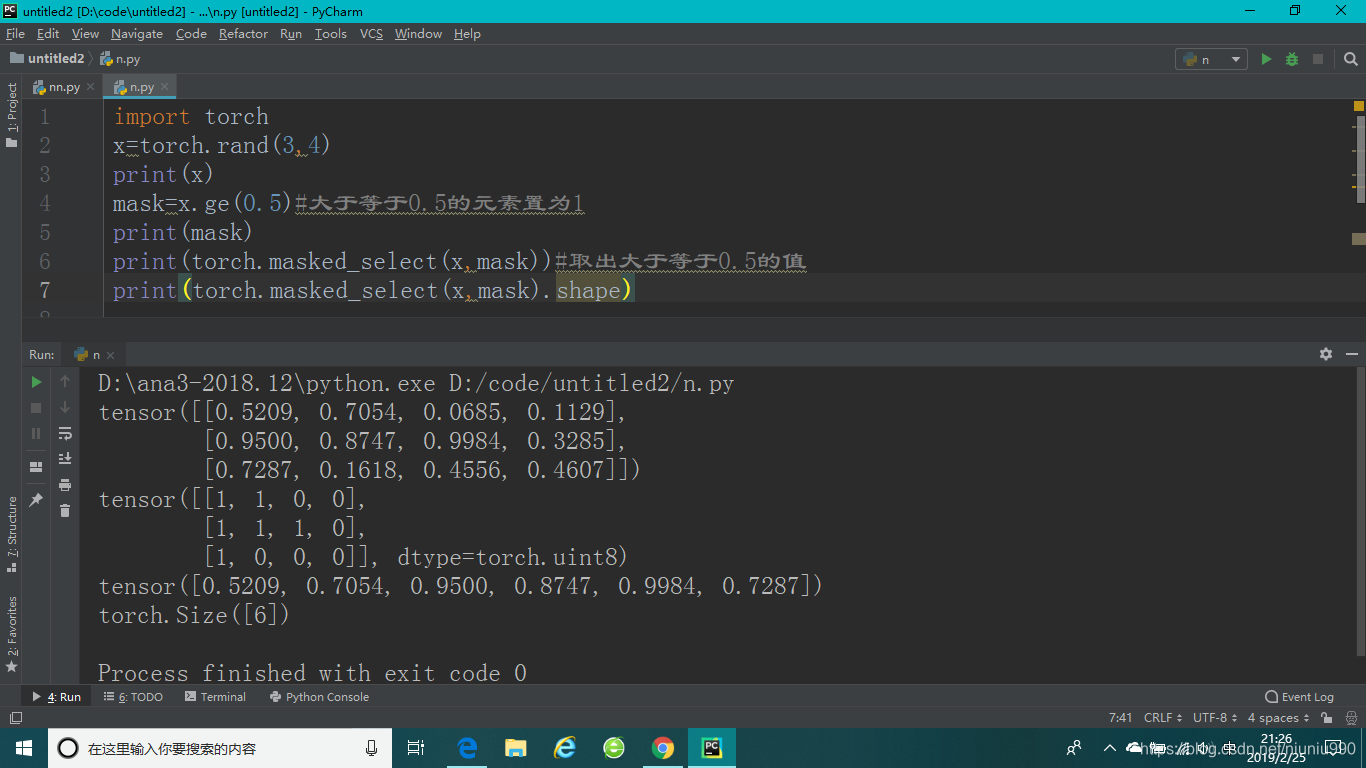Viewport: 1366px width, 768px height.
Task: Change line separator CRLF in status bar
Action: tap(1162, 718)
